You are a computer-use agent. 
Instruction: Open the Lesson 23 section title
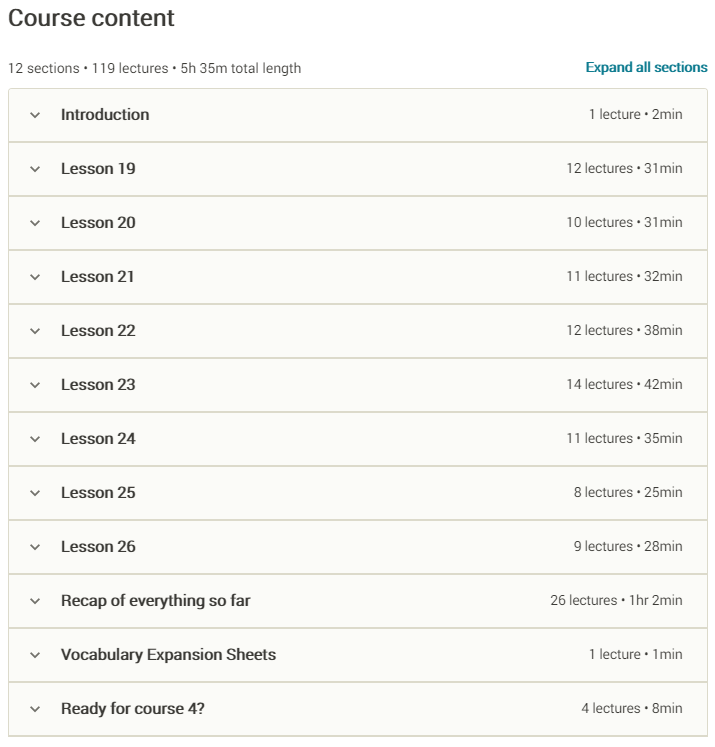click(98, 384)
